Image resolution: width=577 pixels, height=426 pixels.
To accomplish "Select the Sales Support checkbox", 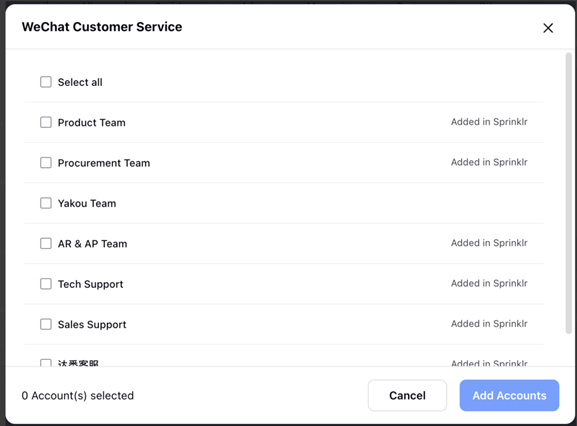I will [46, 324].
